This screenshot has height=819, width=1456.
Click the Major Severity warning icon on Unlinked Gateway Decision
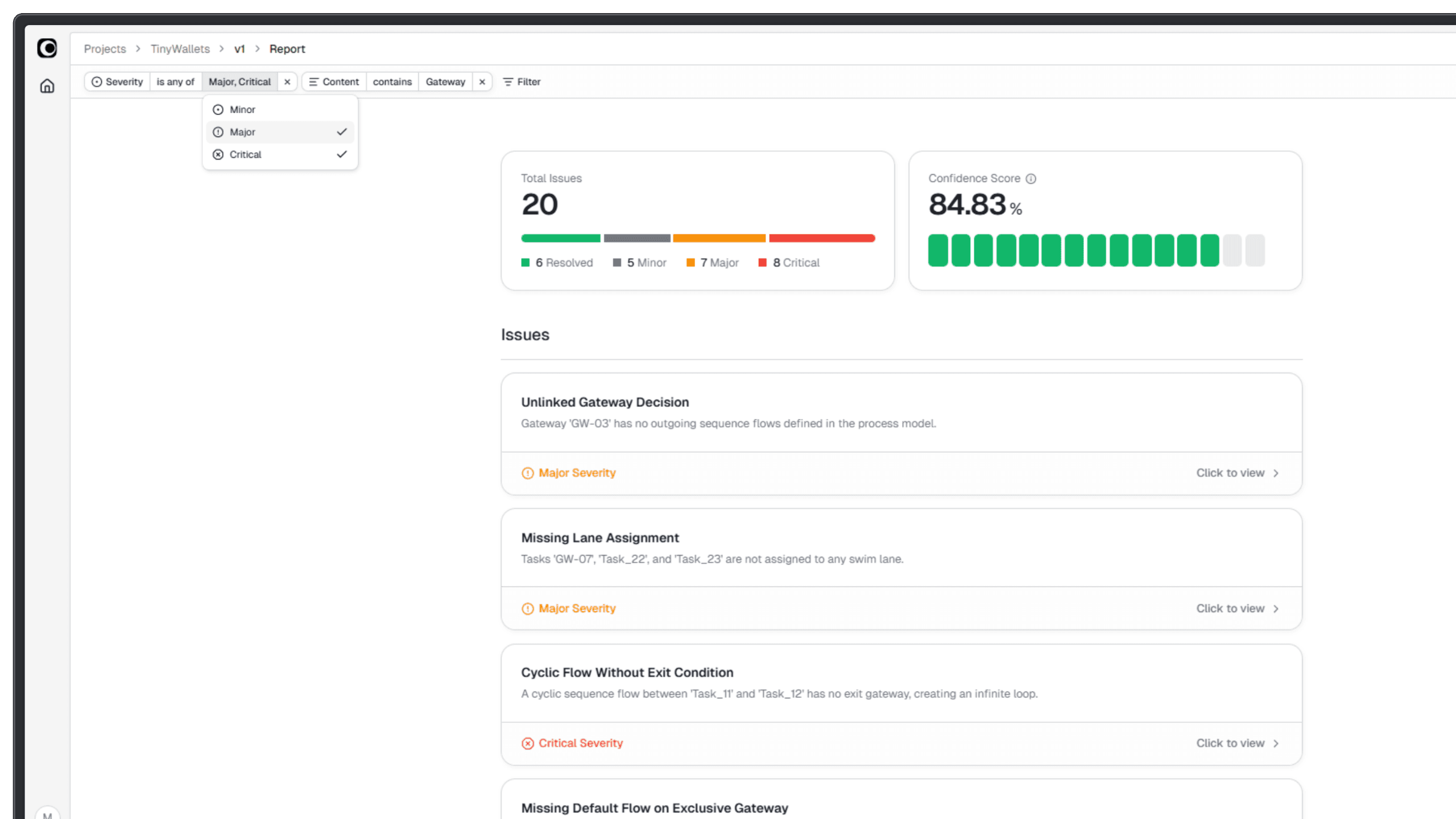click(x=528, y=473)
